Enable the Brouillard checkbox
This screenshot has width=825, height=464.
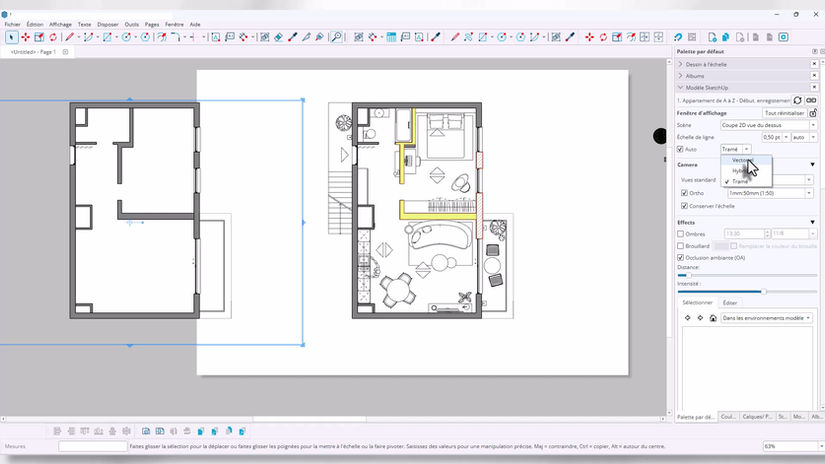(680, 246)
